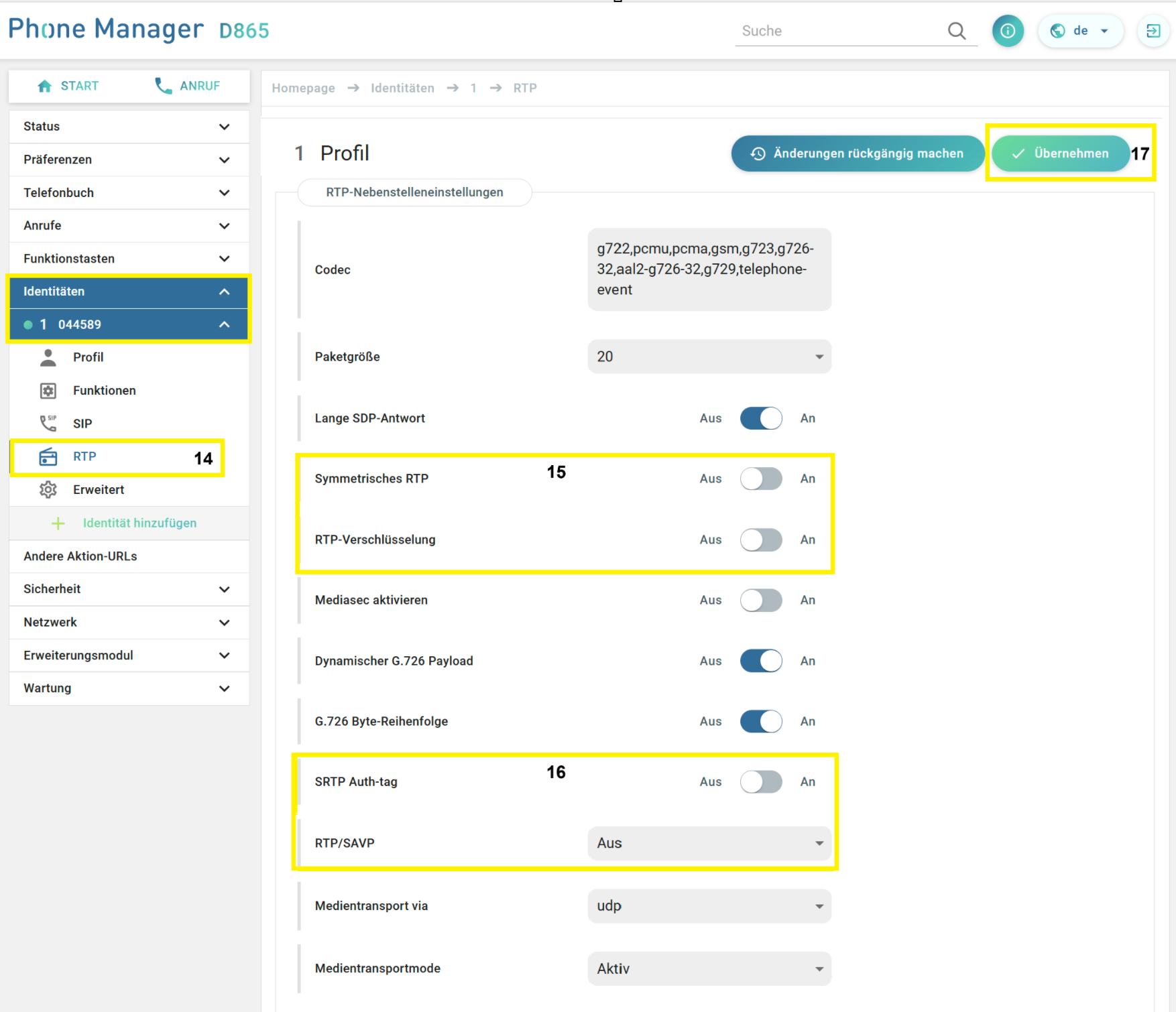Screen dimensions: 1176x1012
Task: Expand the Telefonbuch section chevron
Action: (x=225, y=192)
